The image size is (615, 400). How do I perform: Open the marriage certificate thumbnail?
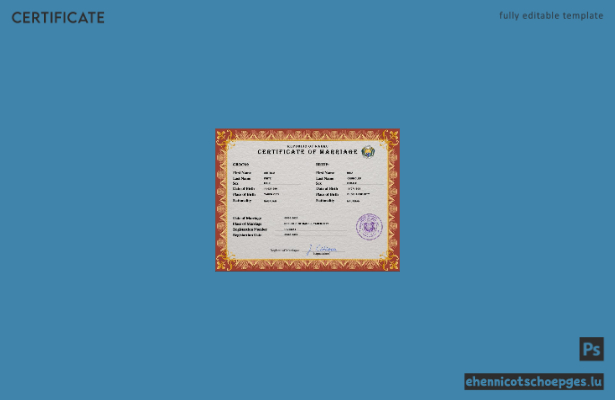click(308, 200)
